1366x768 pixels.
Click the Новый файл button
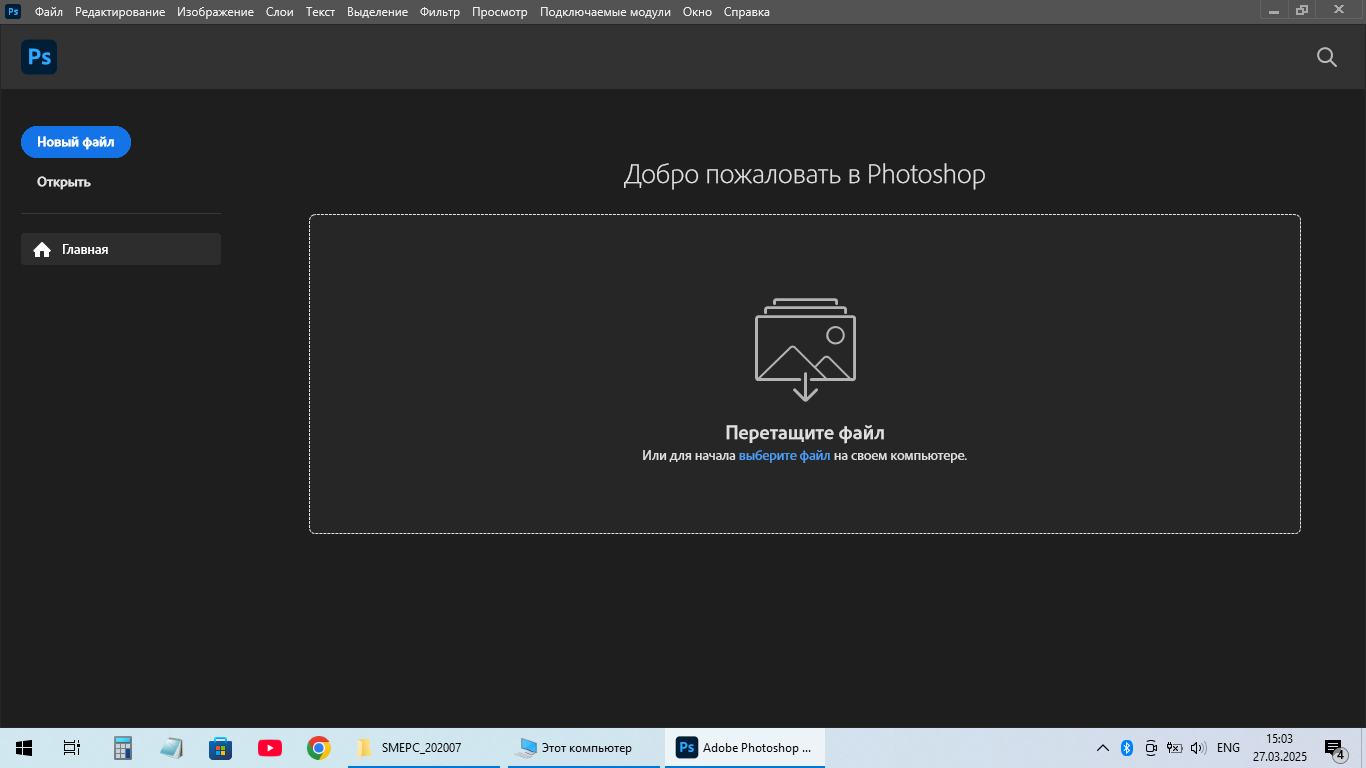click(76, 142)
